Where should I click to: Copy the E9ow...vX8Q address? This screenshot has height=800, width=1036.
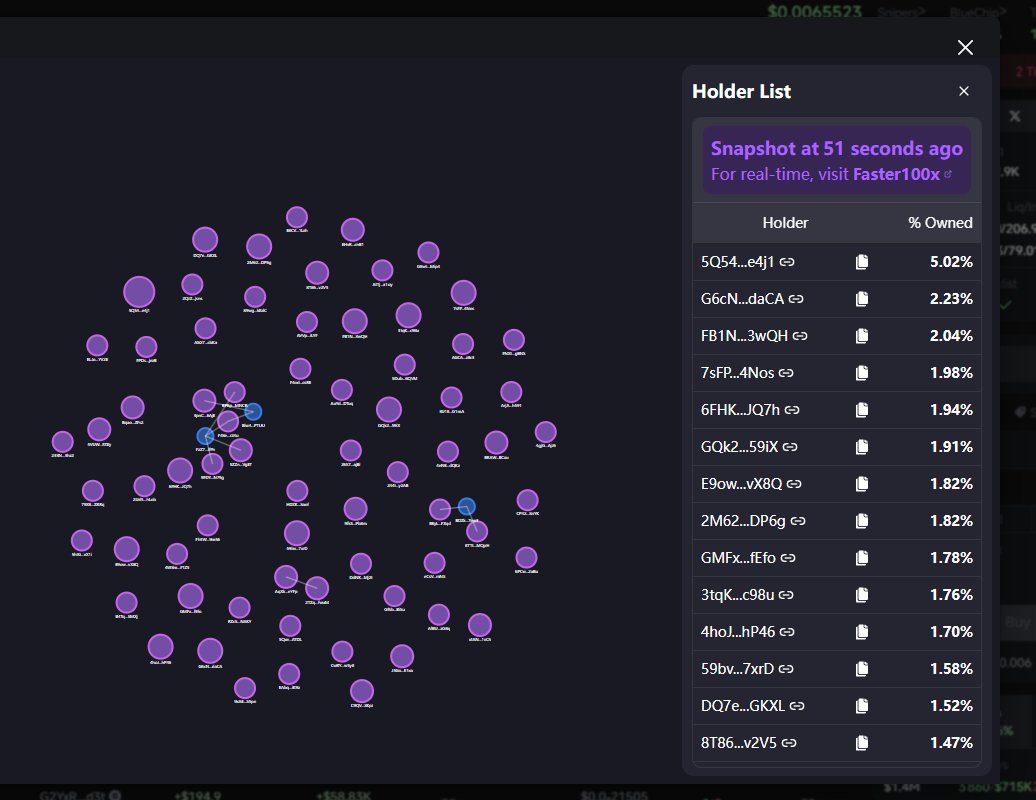(x=862, y=484)
